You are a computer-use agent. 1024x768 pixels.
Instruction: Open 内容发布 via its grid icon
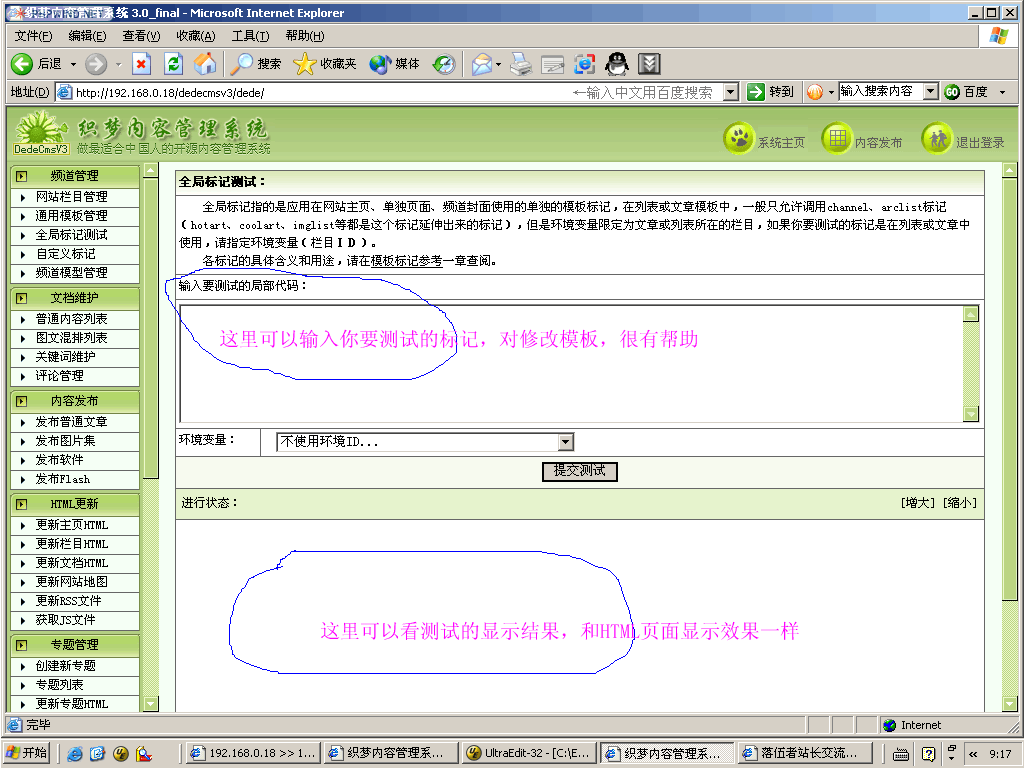point(836,140)
